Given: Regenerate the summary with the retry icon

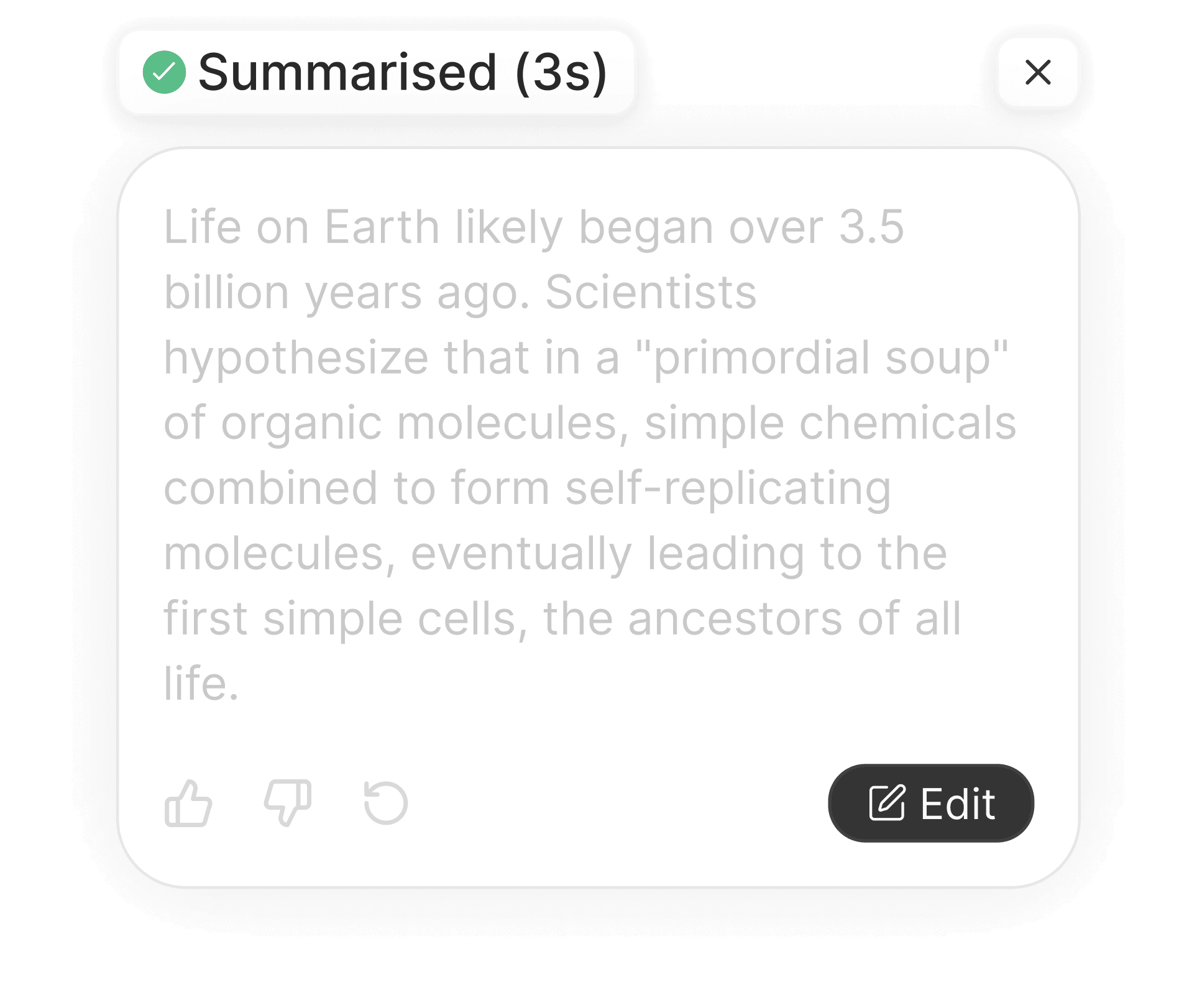Looking at the screenshot, I should [385, 804].
